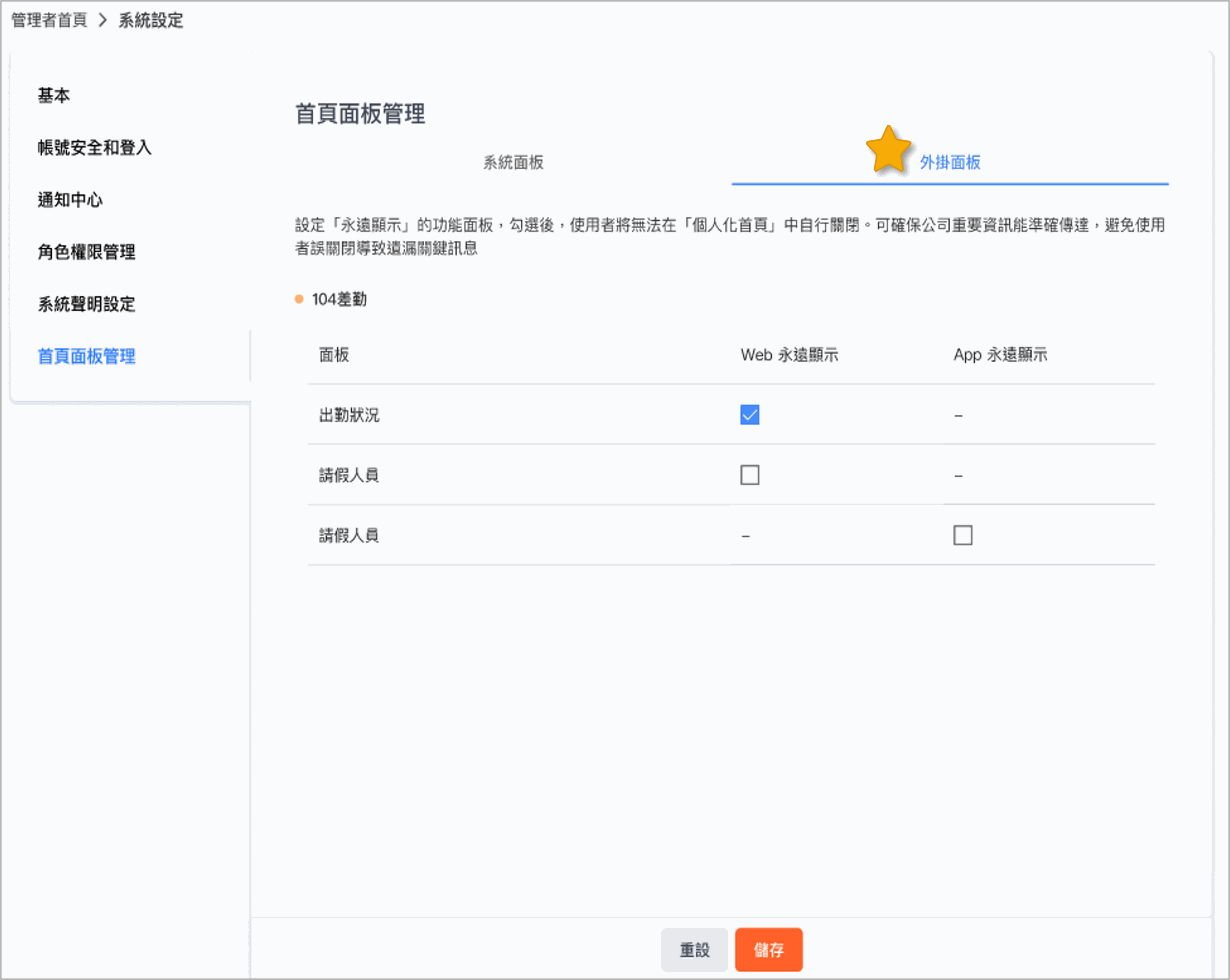Click the Web 永遠顯示 column header
This screenshot has height=980, width=1230.
(x=789, y=355)
